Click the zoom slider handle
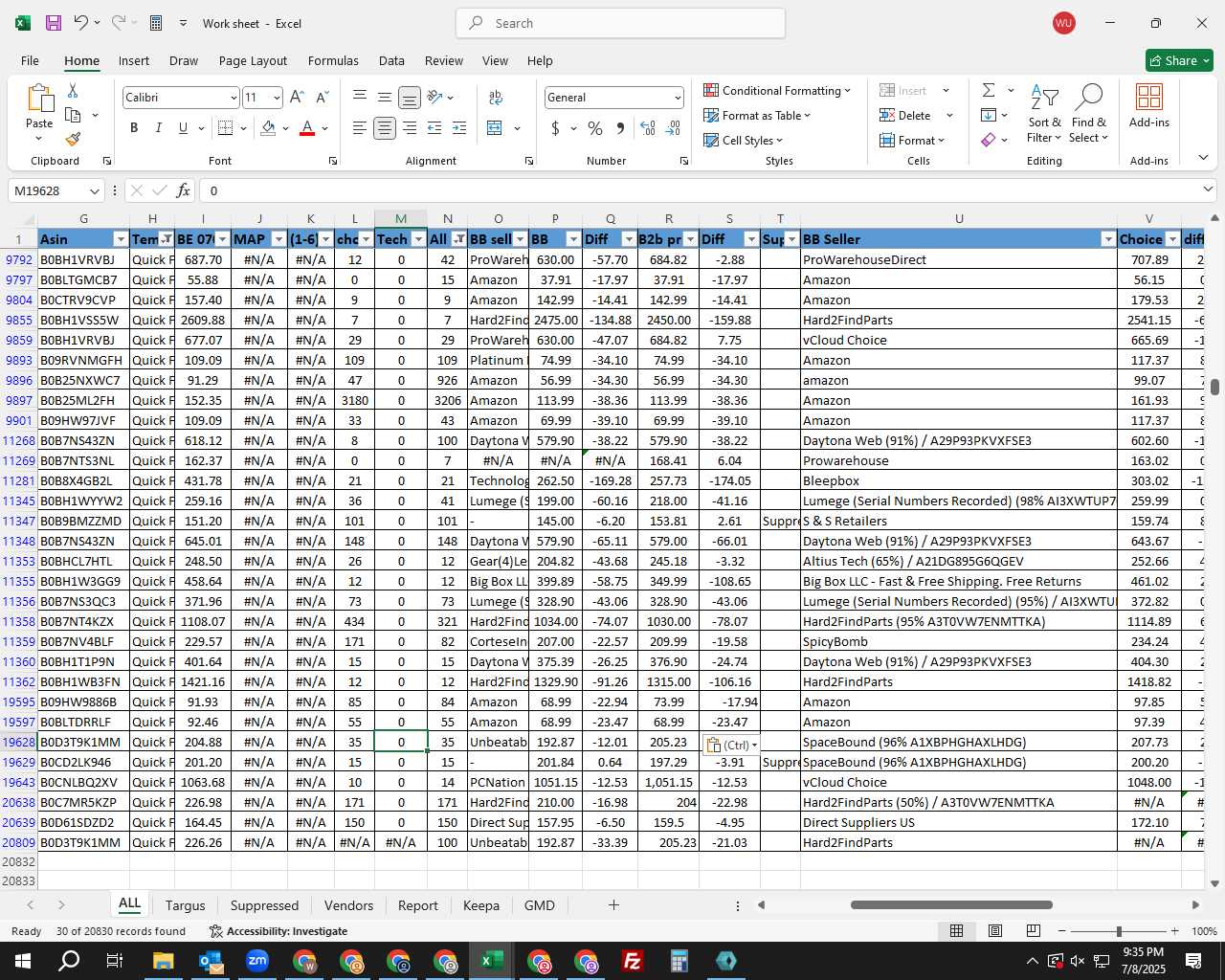The height and width of the screenshot is (980, 1225). click(1119, 931)
